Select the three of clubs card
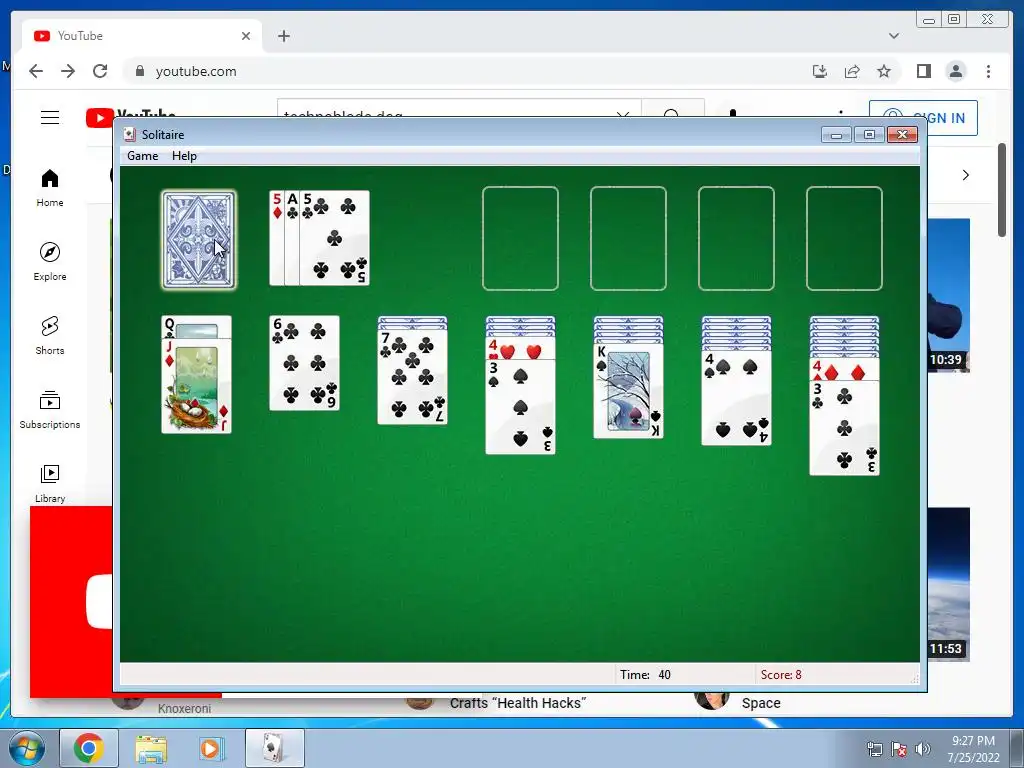This screenshot has width=1024, height=768. click(844, 428)
